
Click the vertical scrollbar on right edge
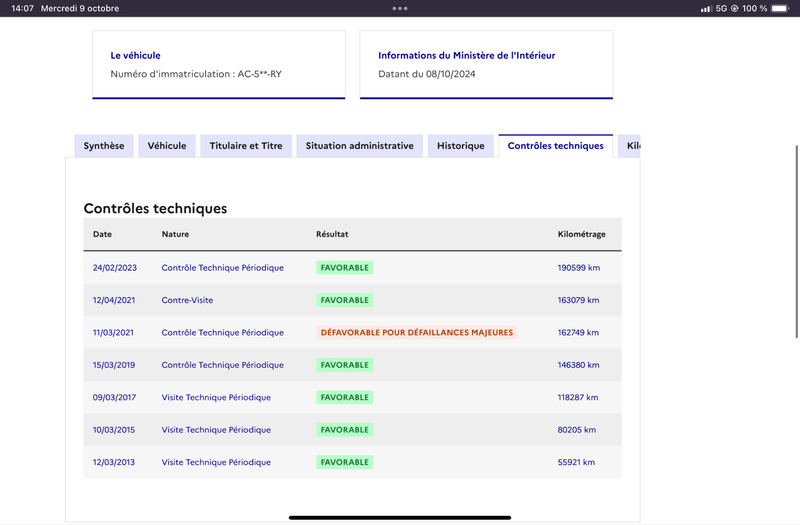[x=796, y=241]
